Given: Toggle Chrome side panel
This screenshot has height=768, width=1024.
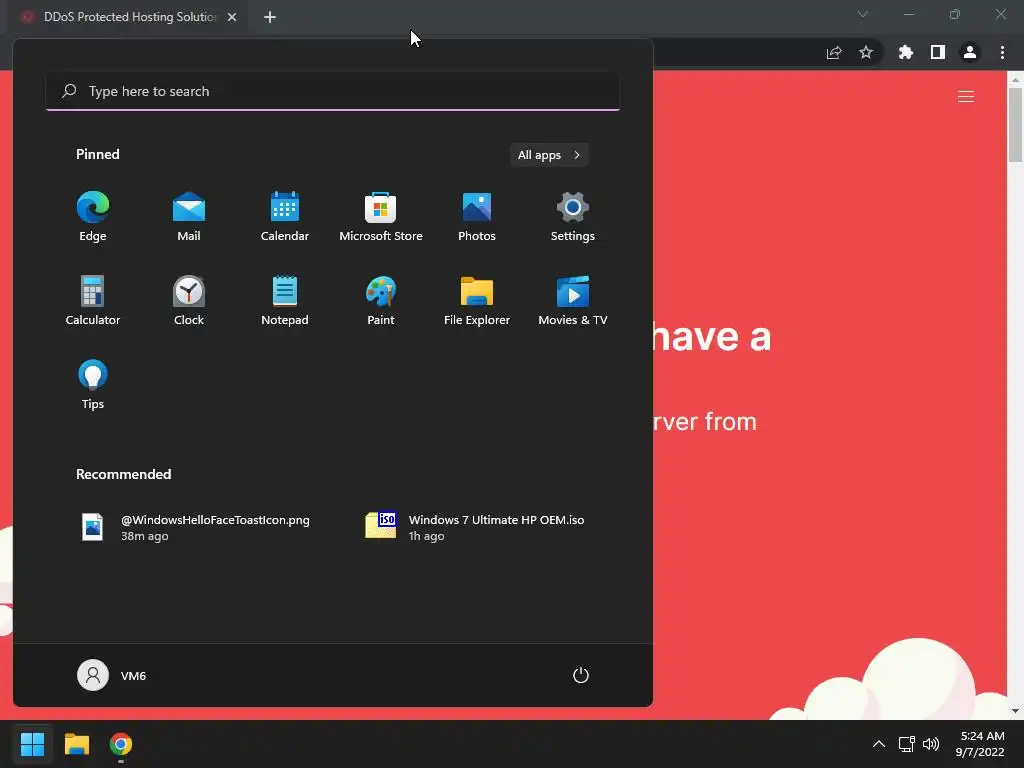Looking at the screenshot, I should [x=938, y=52].
